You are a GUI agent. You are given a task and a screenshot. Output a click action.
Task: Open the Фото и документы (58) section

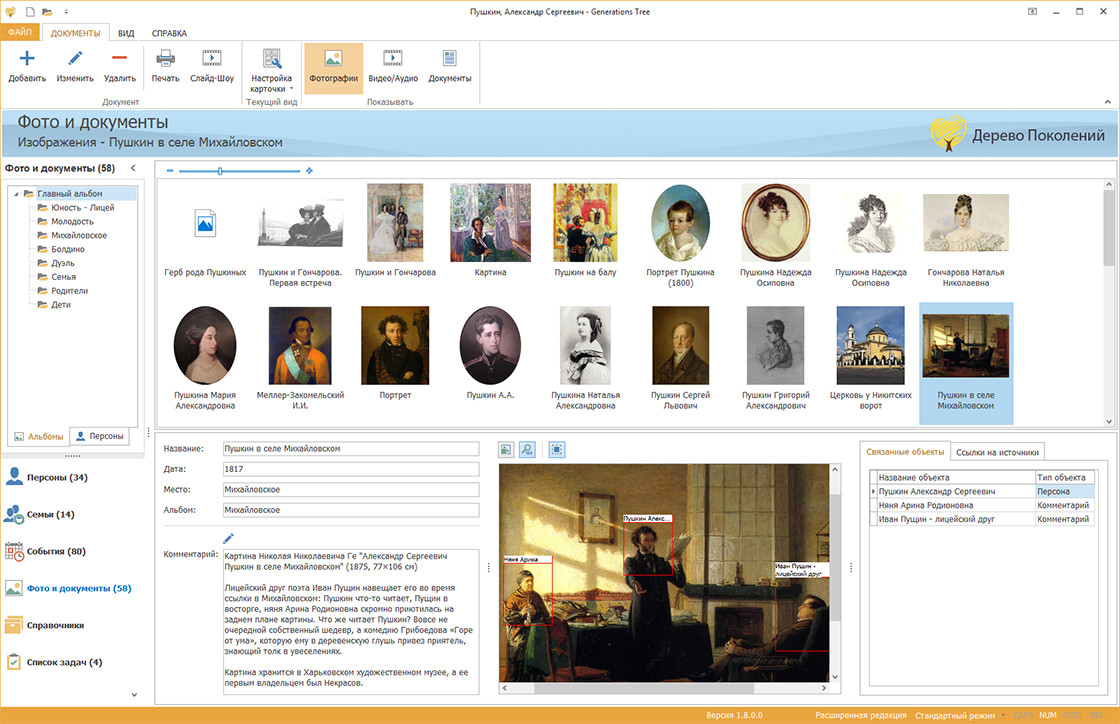(79, 588)
